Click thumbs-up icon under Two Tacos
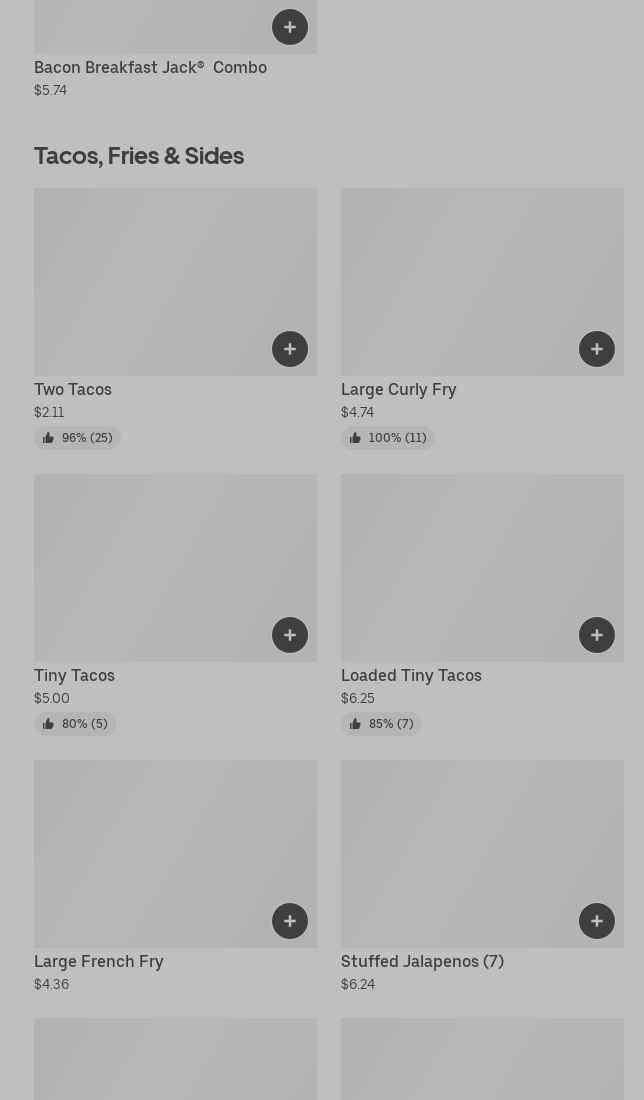This screenshot has height=1100, width=644. click(x=48, y=438)
